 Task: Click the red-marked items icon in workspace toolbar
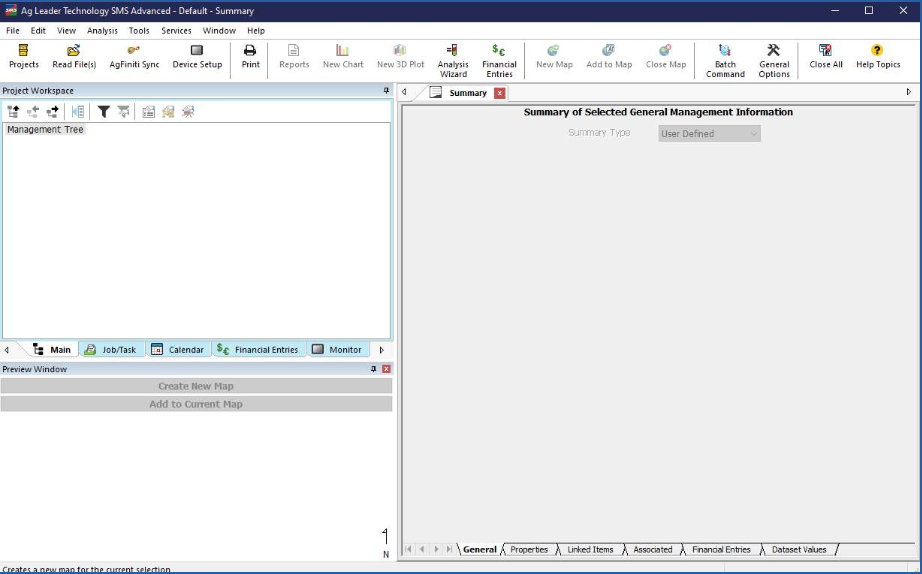[x=188, y=112]
